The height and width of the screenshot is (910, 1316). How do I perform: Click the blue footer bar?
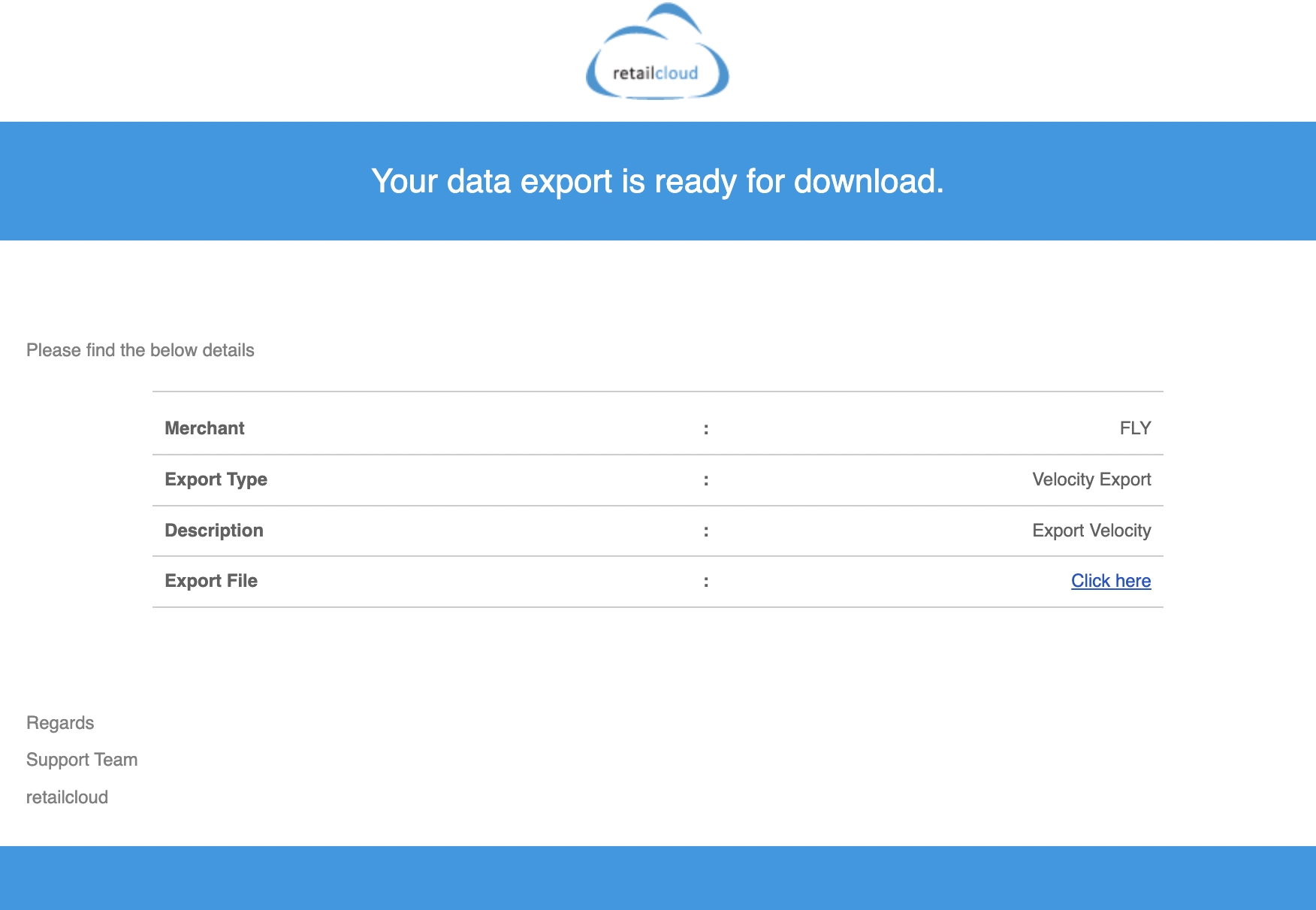(657, 878)
